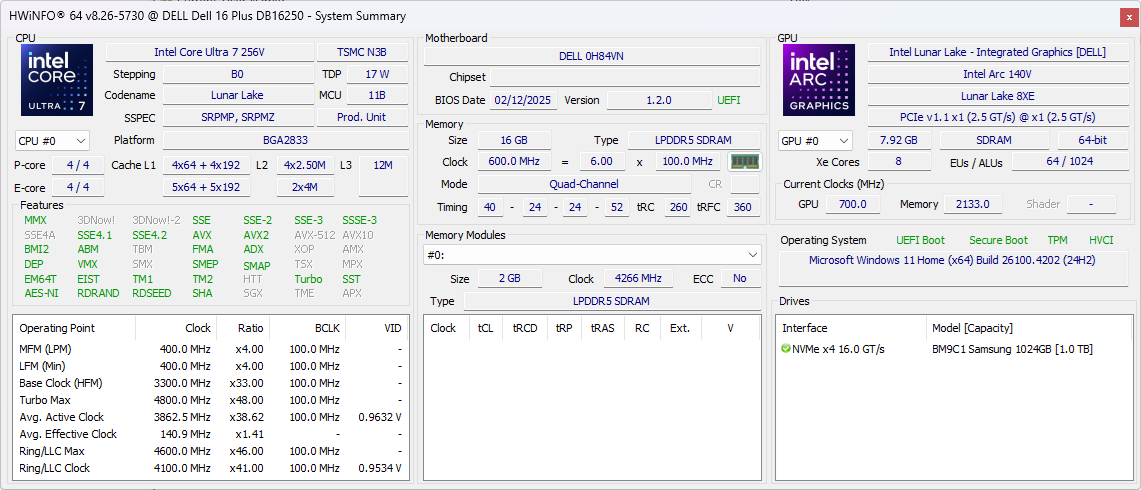This screenshot has height=490, width=1141.
Task: Click the AVX2 feature label
Action: [x=256, y=235]
